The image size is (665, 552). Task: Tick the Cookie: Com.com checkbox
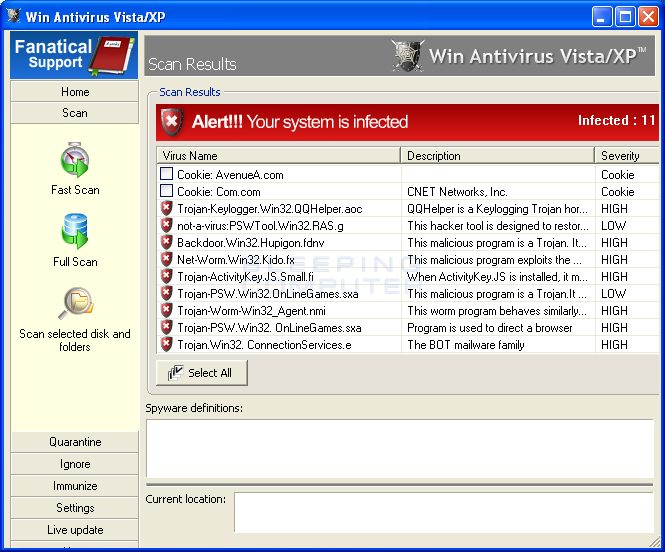167,191
